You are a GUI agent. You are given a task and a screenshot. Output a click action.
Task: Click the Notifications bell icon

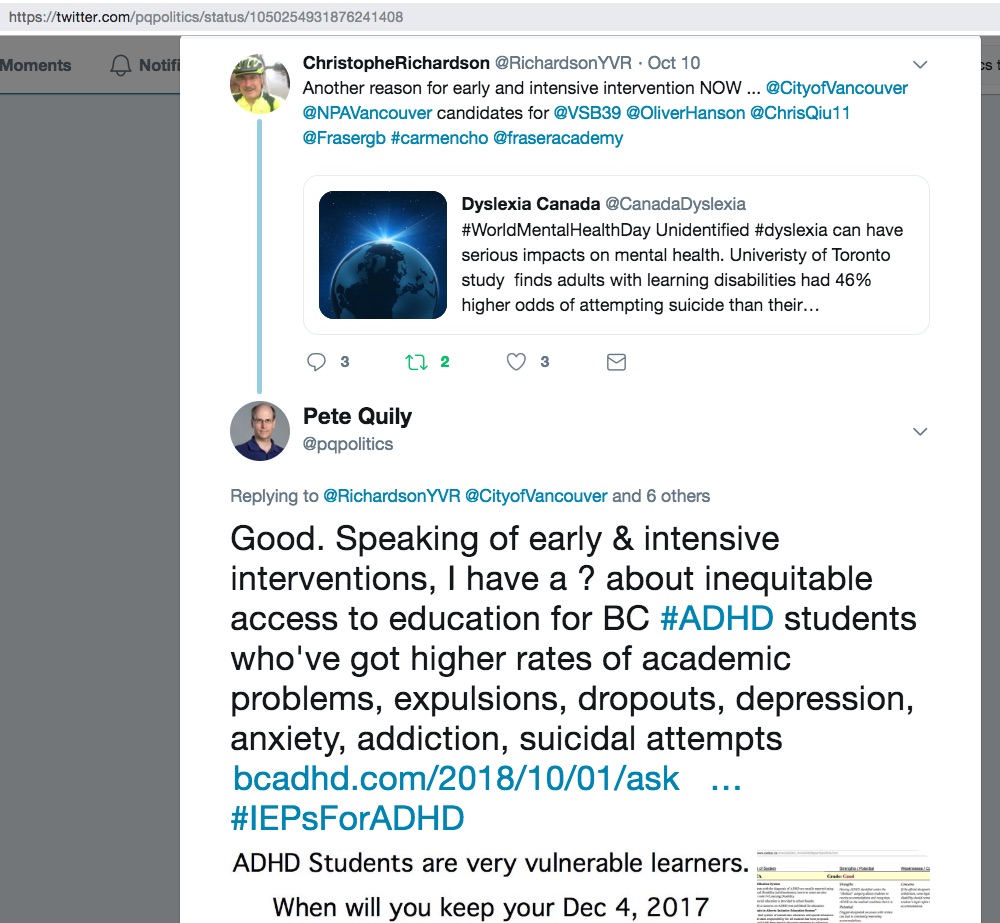121,66
